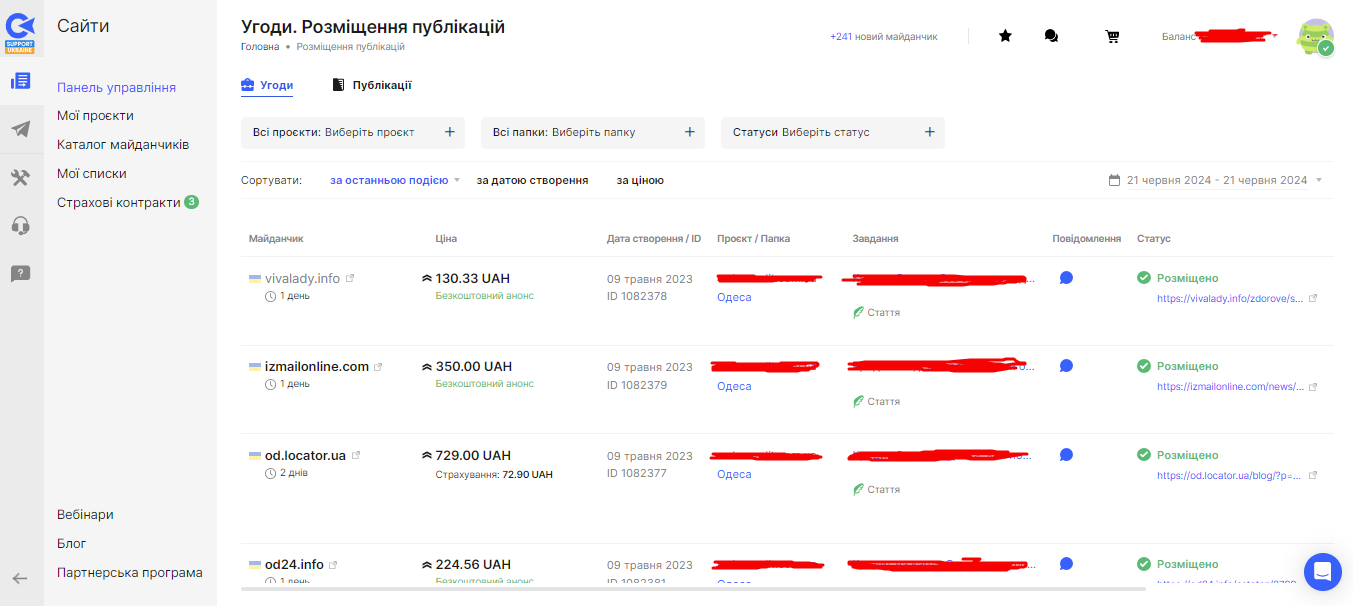Open od24.info site name

[294, 565]
